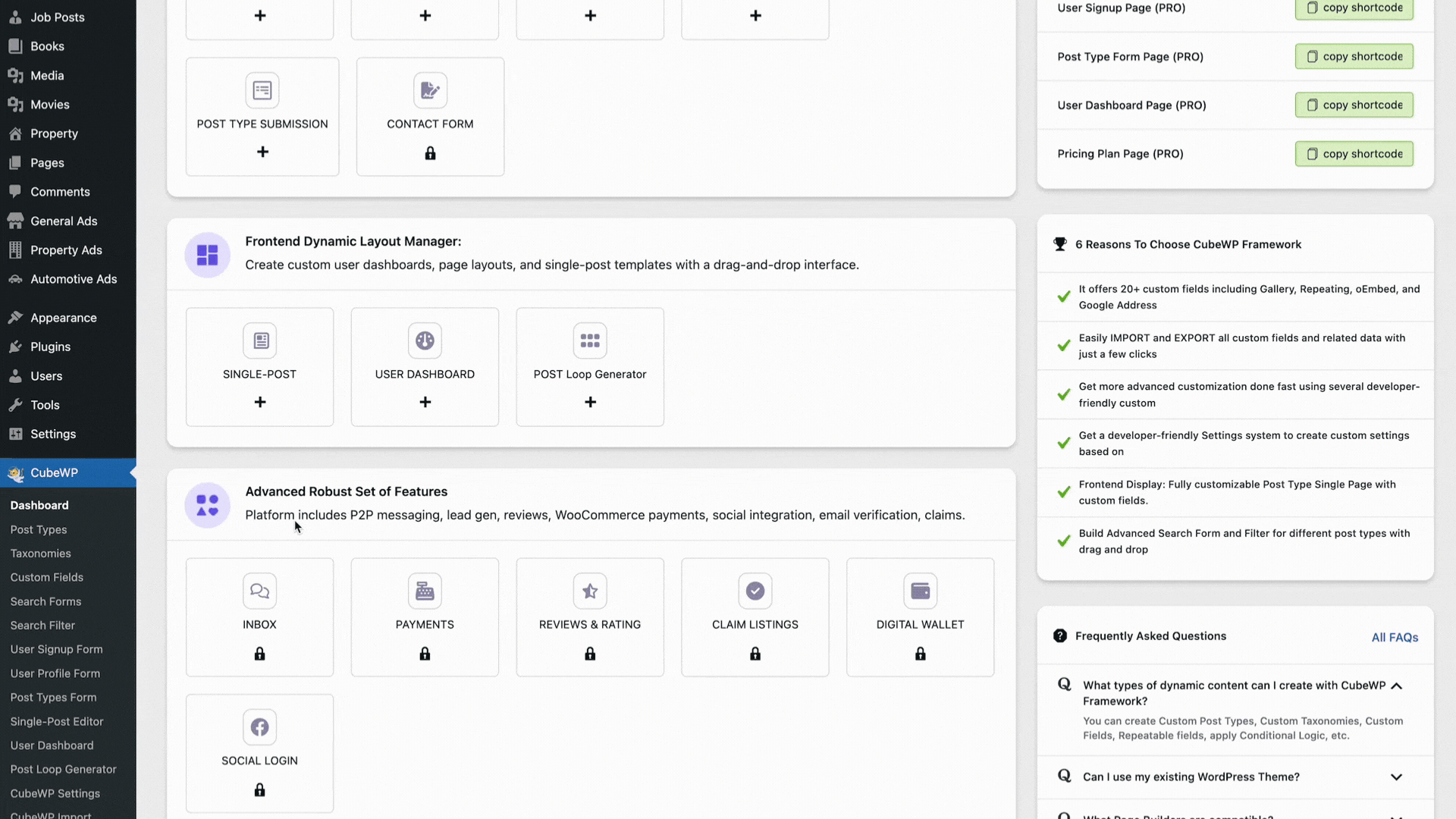Click the Post Loop Generator add button
The image size is (1456, 819).
point(590,402)
